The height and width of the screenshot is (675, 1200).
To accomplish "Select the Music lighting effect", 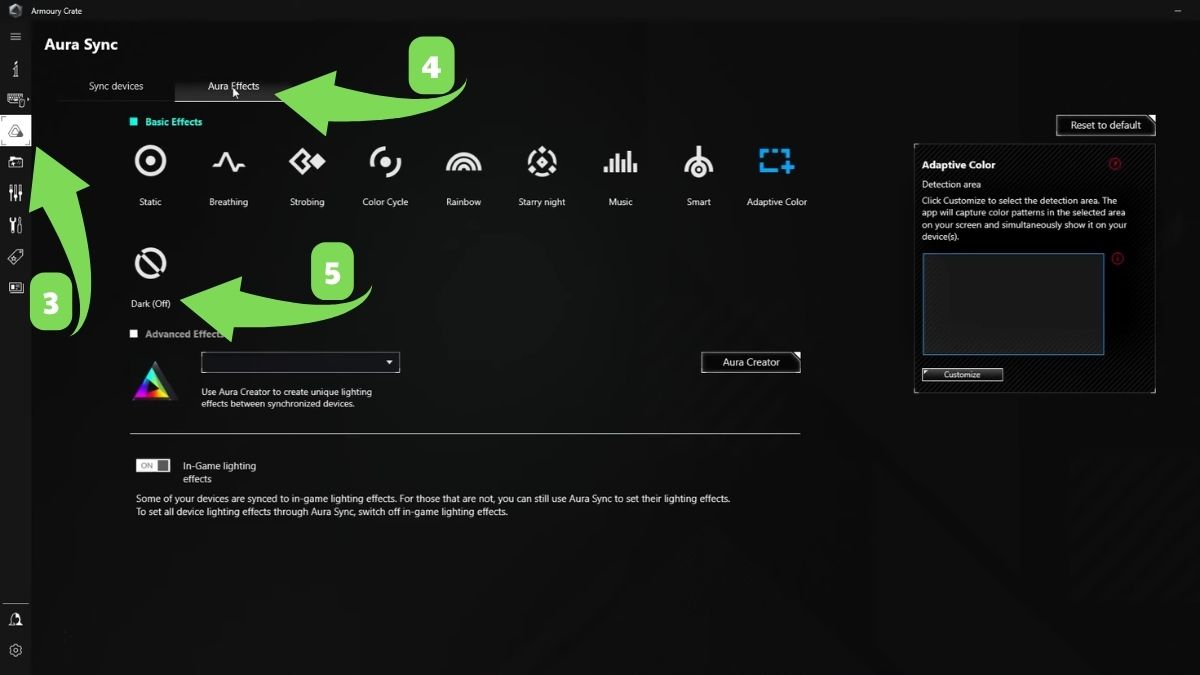I will click(x=620, y=174).
